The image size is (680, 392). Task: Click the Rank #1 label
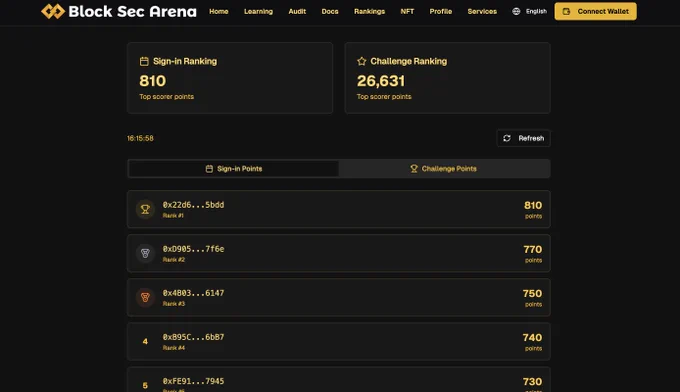[x=173, y=216]
